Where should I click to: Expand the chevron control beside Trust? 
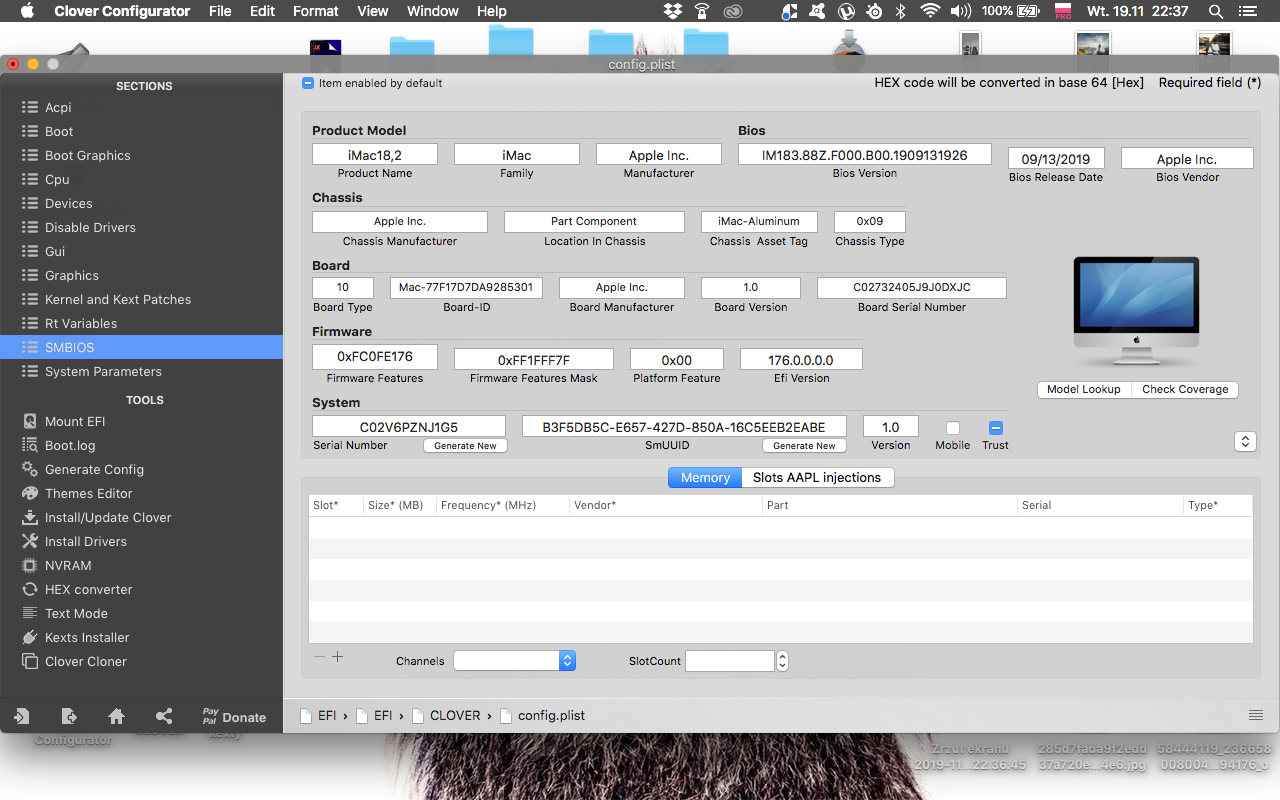click(x=1245, y=441)
